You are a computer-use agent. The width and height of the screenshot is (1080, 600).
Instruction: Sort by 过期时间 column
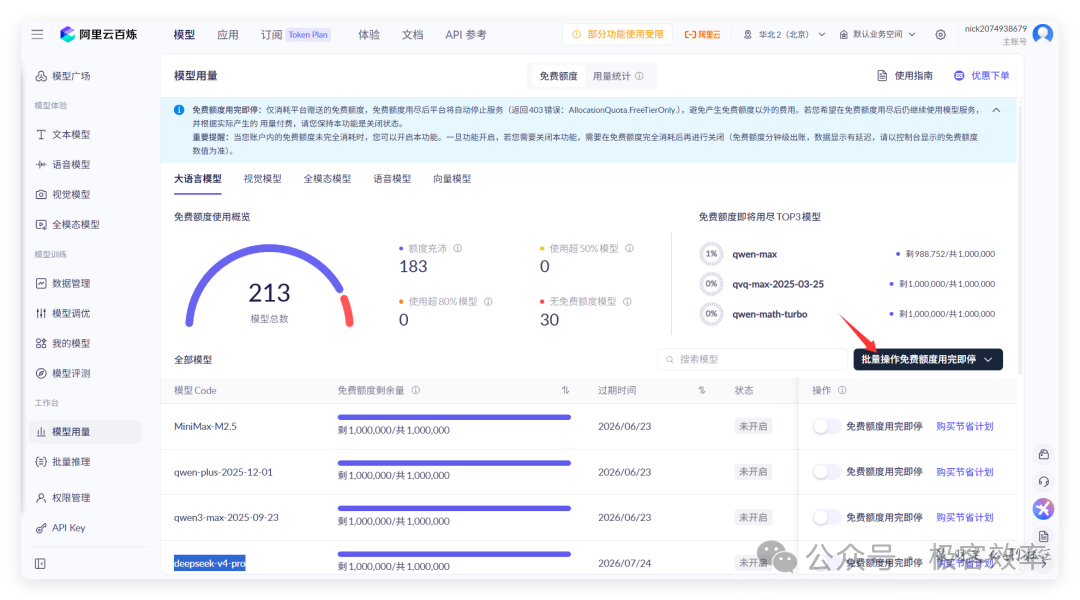point(702,390)
